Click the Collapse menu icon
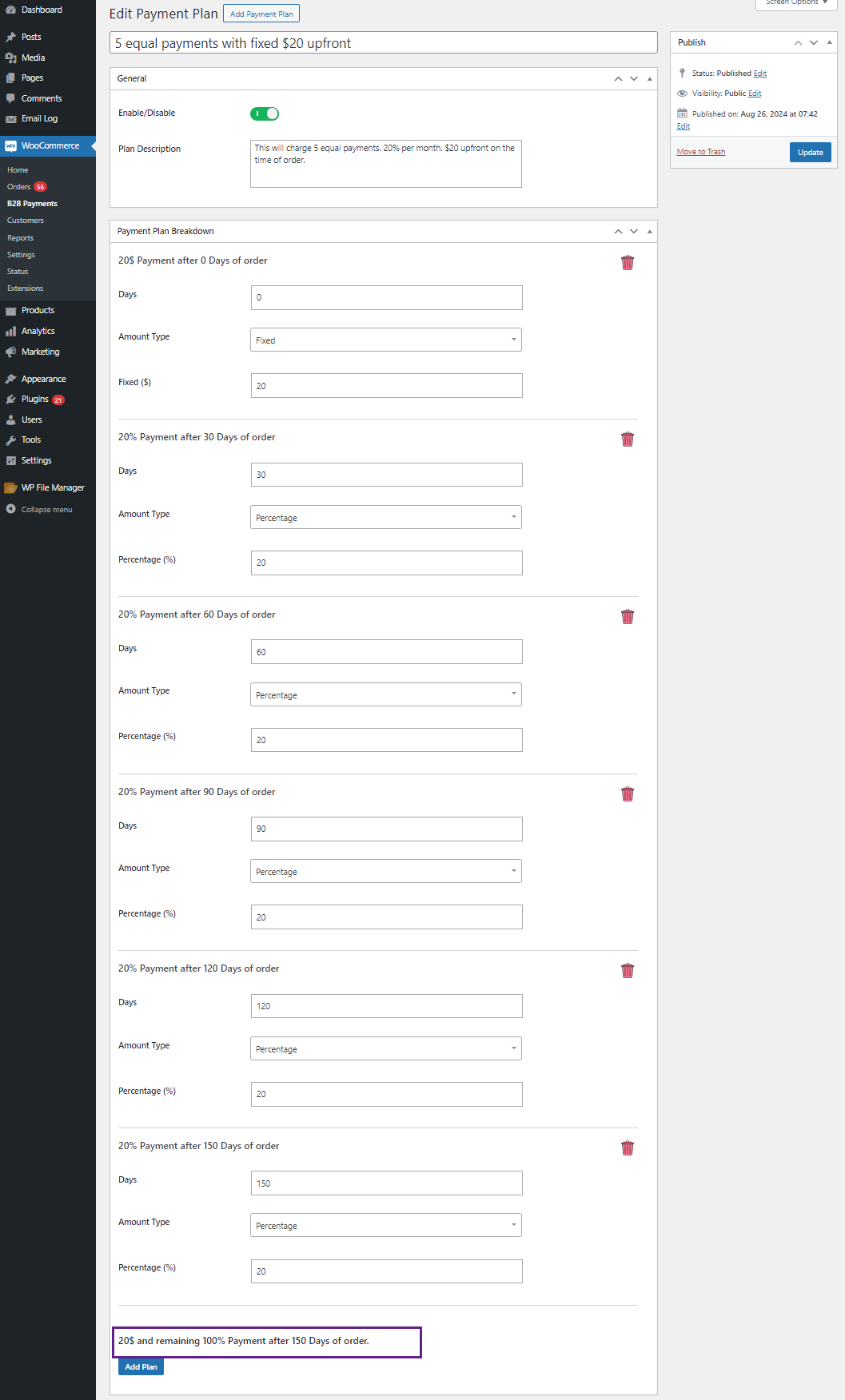 coord(10,509)
